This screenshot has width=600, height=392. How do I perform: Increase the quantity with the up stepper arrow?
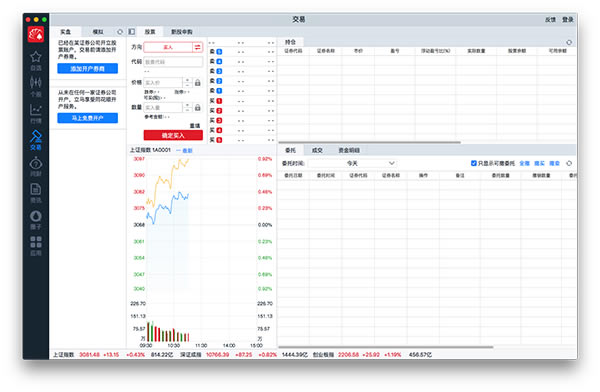point(188,105)
